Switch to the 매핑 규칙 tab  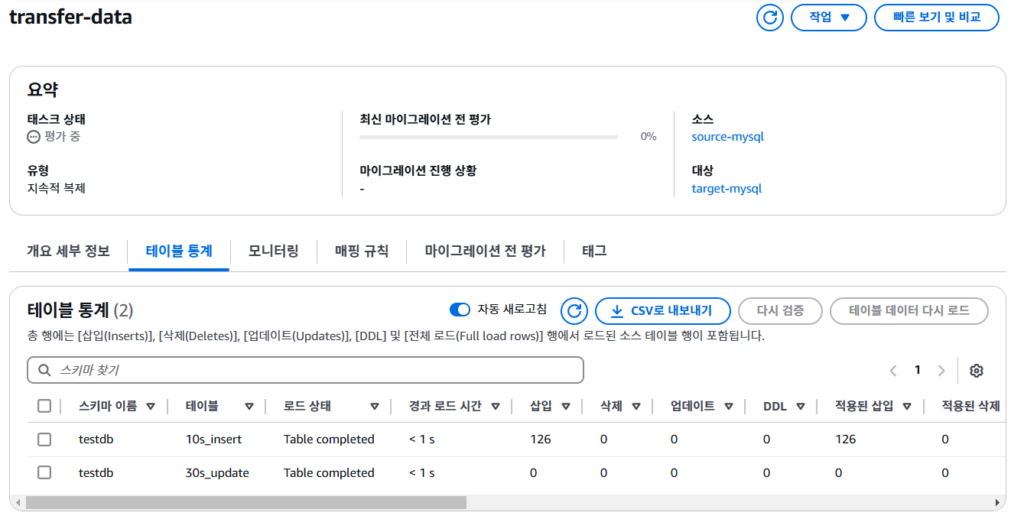click(362, 251)
